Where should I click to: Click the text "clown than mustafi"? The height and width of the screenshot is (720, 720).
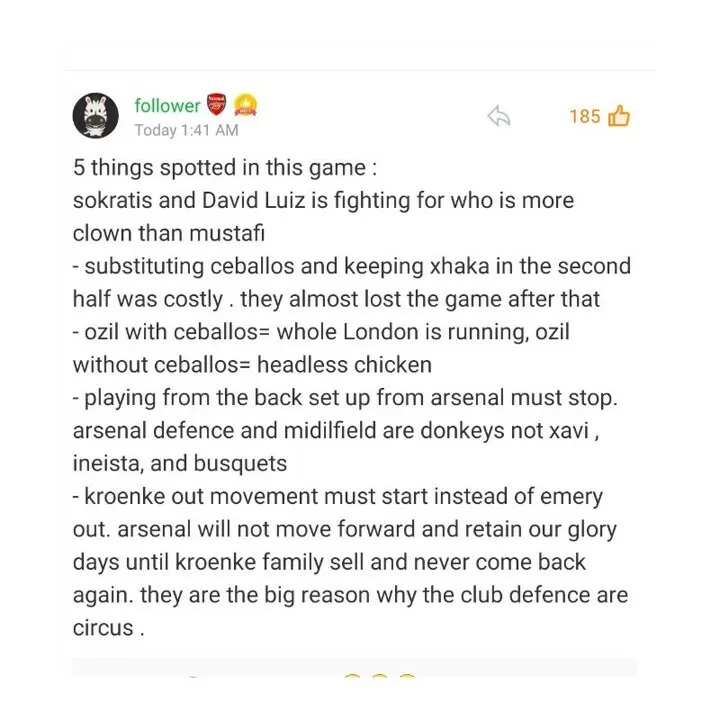[169, 233]
